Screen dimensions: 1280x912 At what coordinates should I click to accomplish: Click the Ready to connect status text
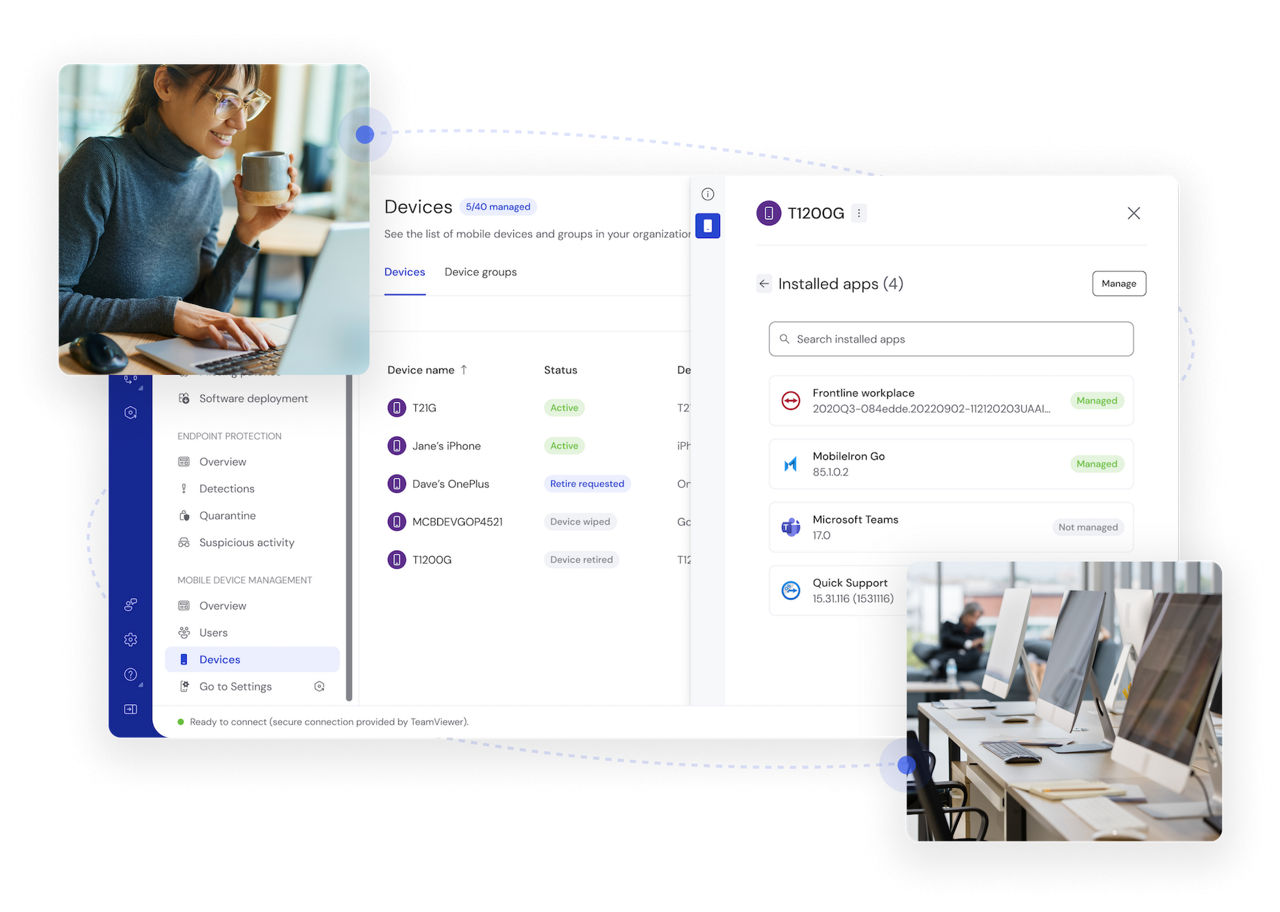click(329, 722)
